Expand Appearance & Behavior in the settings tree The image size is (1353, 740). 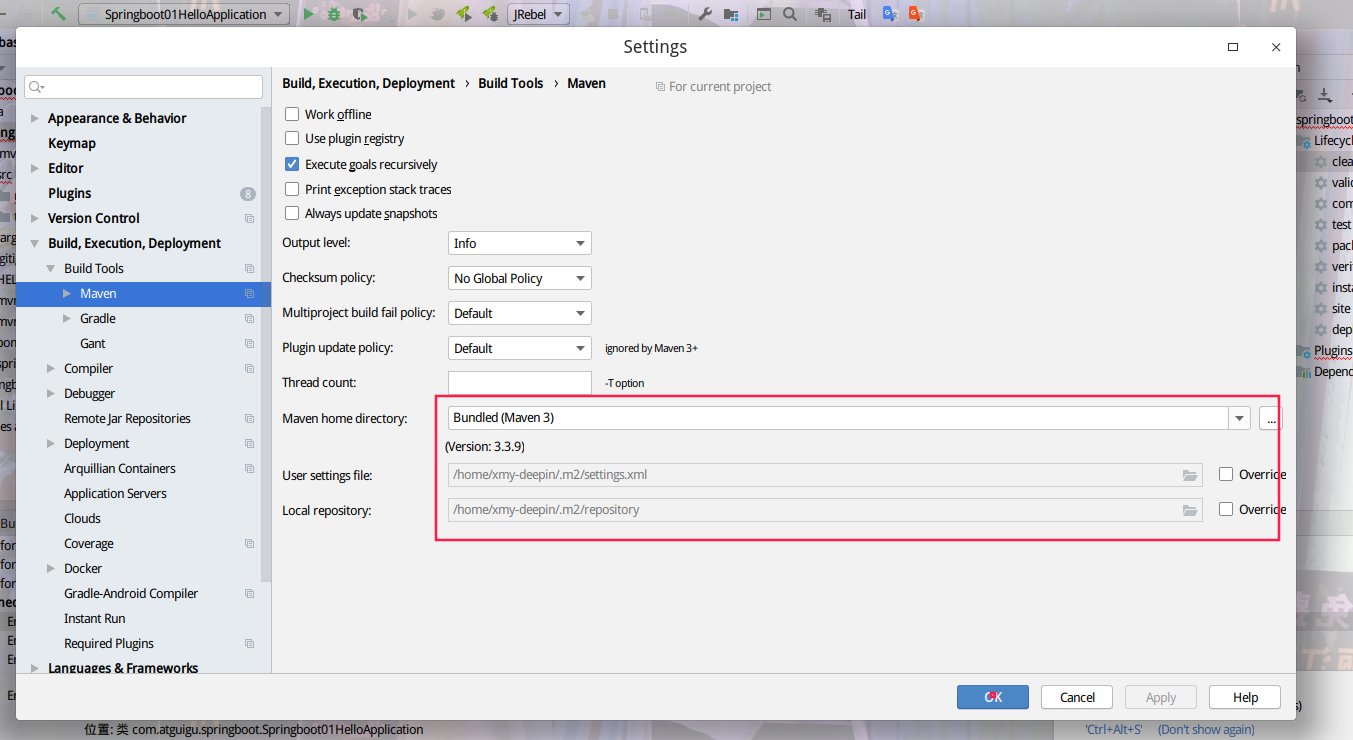tap(35, 118)
